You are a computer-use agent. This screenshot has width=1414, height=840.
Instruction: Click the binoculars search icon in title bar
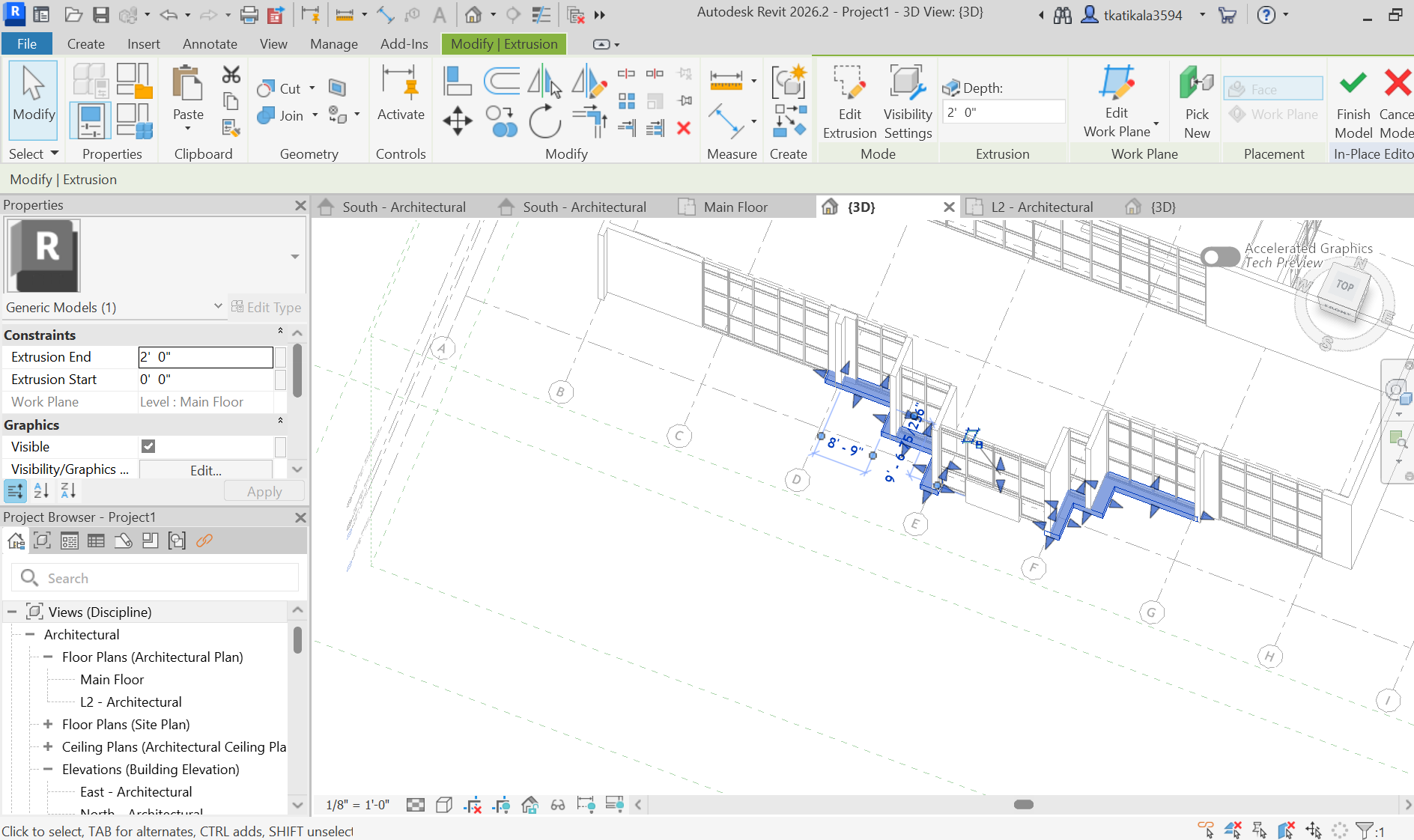1063,15
